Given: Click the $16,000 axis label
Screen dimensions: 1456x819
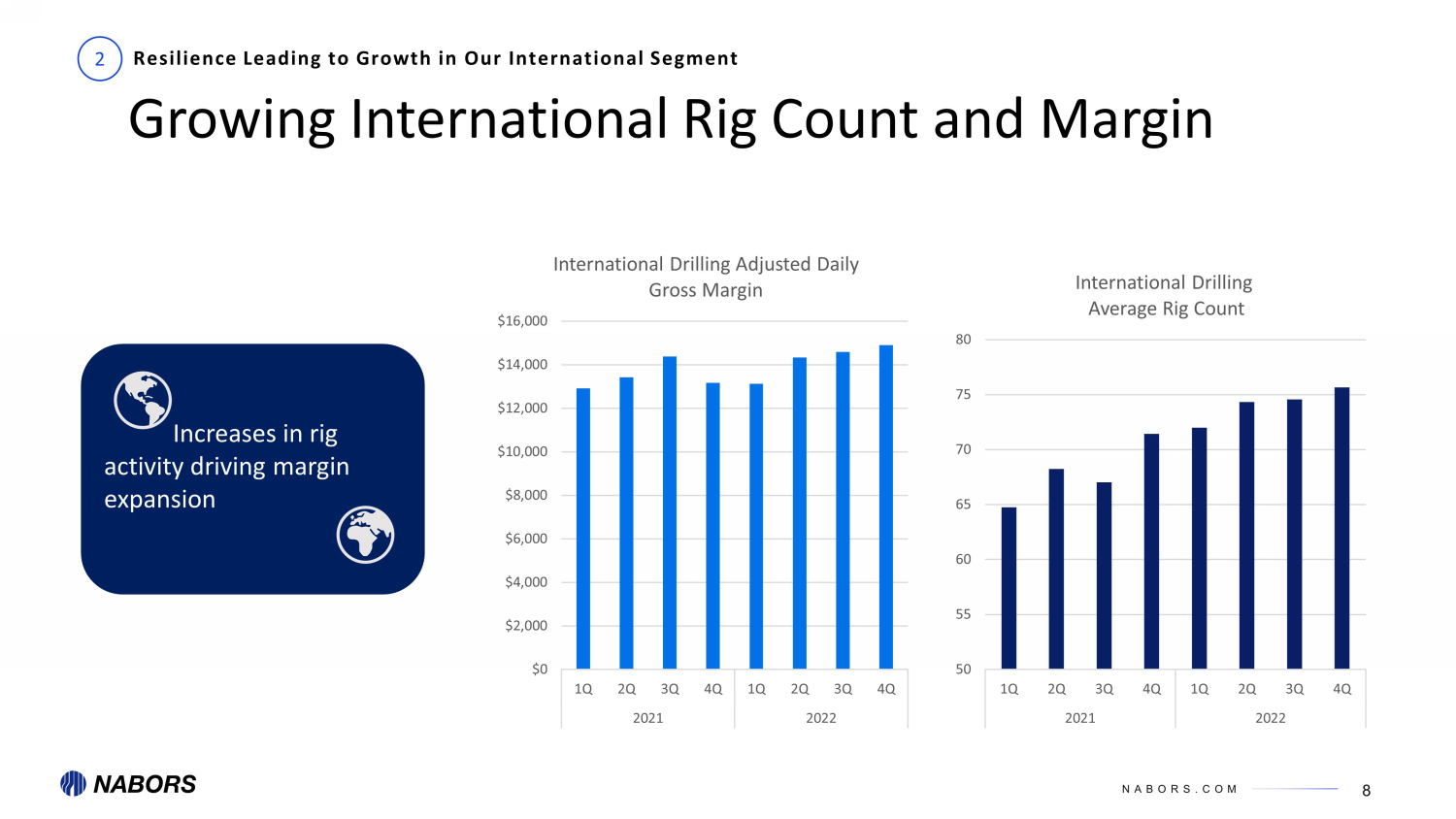Looking at the screenshot, I should (x=522, y=321).
